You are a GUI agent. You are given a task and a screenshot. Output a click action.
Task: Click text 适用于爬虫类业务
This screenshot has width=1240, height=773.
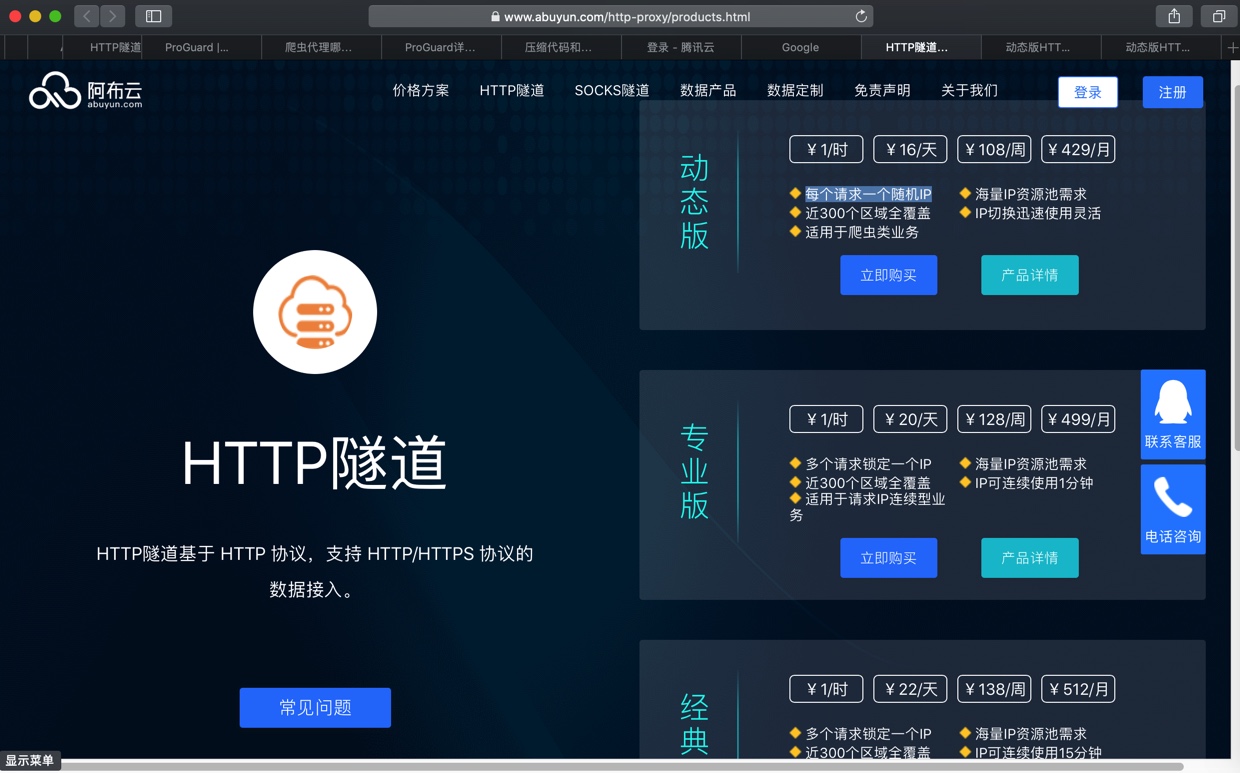pyautogui.click(x=862, y=232)
